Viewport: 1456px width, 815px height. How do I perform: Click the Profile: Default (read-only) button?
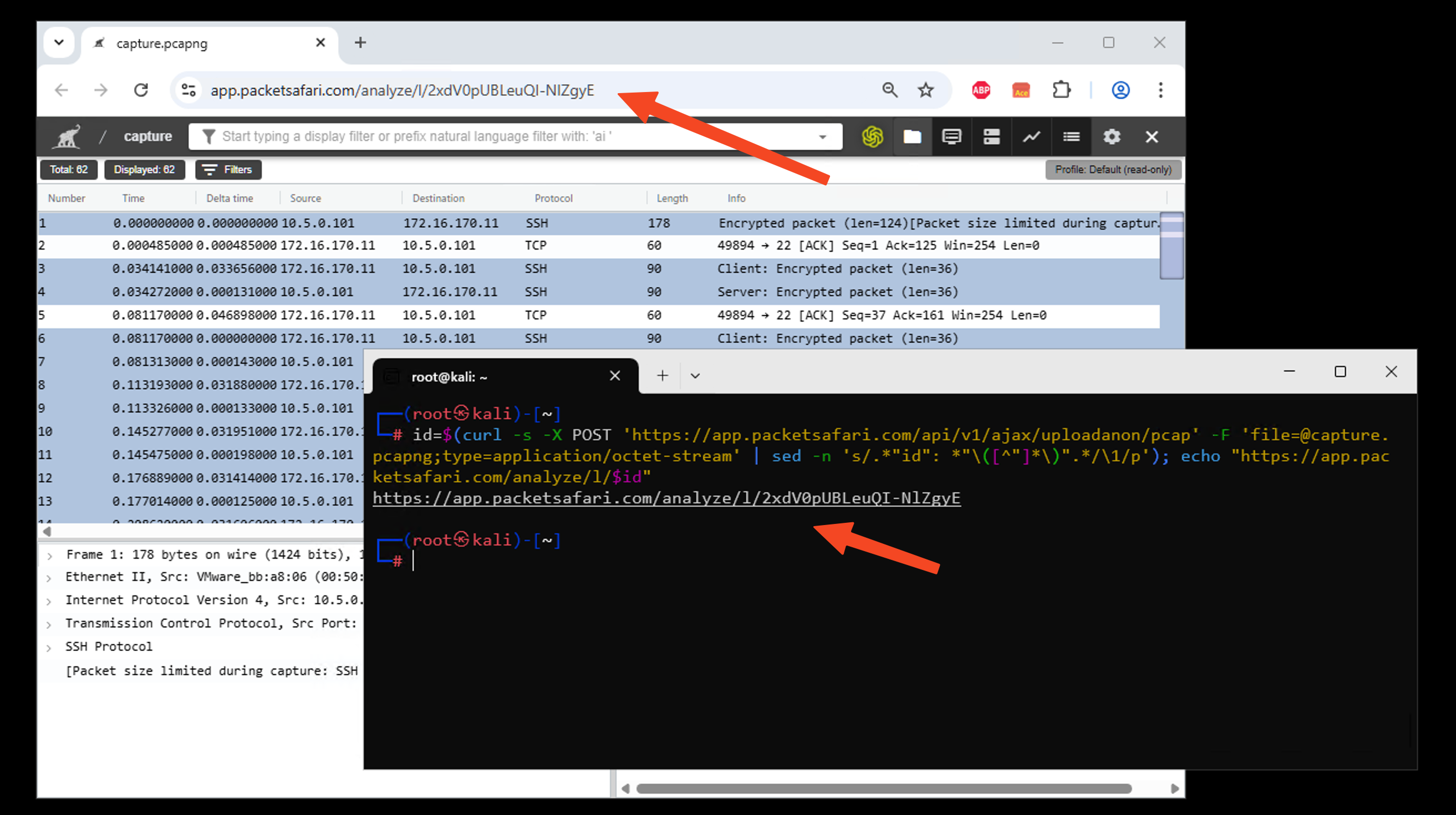(1113, 170)
